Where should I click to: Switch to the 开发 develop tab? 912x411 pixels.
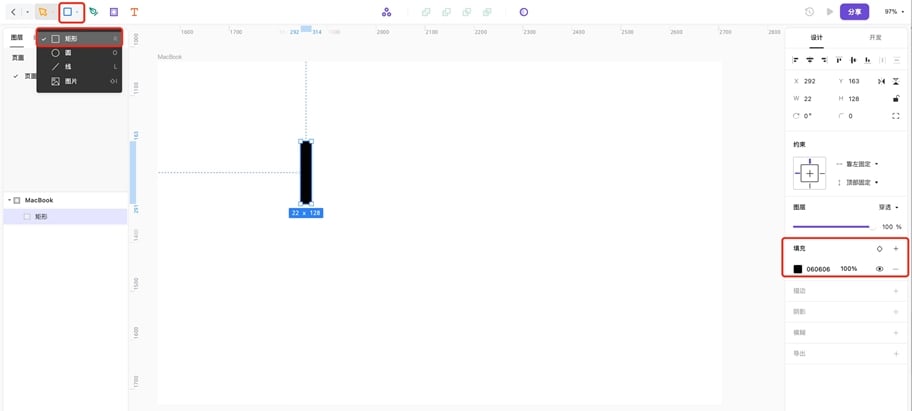[875, 37]
